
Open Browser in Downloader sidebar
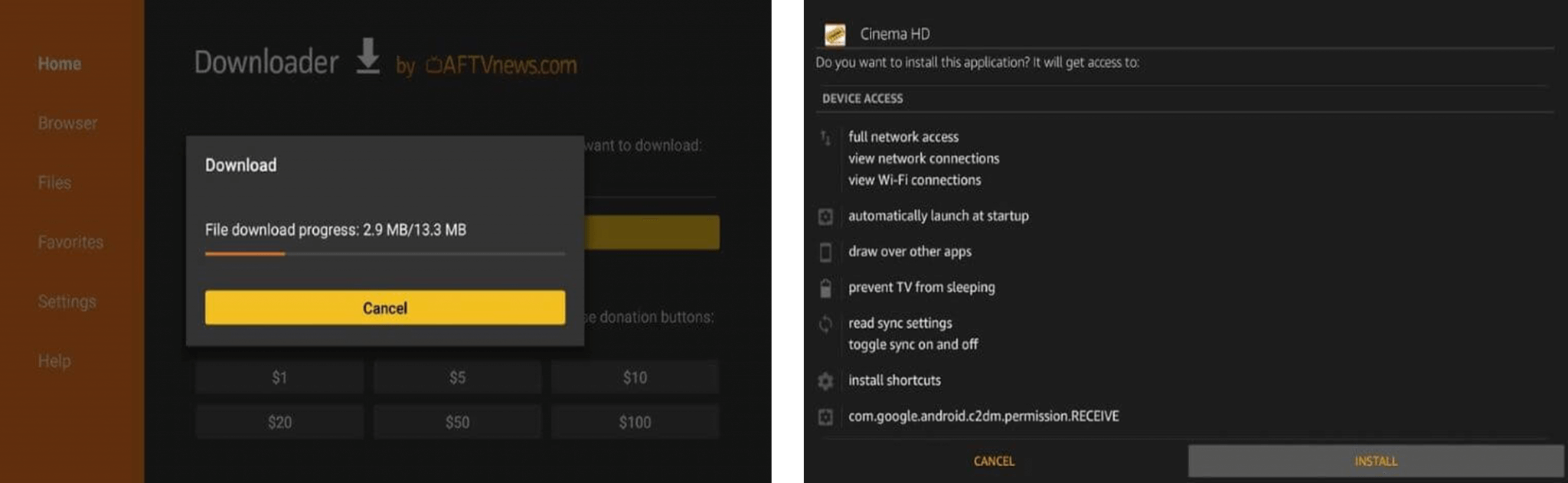(67, 123)
